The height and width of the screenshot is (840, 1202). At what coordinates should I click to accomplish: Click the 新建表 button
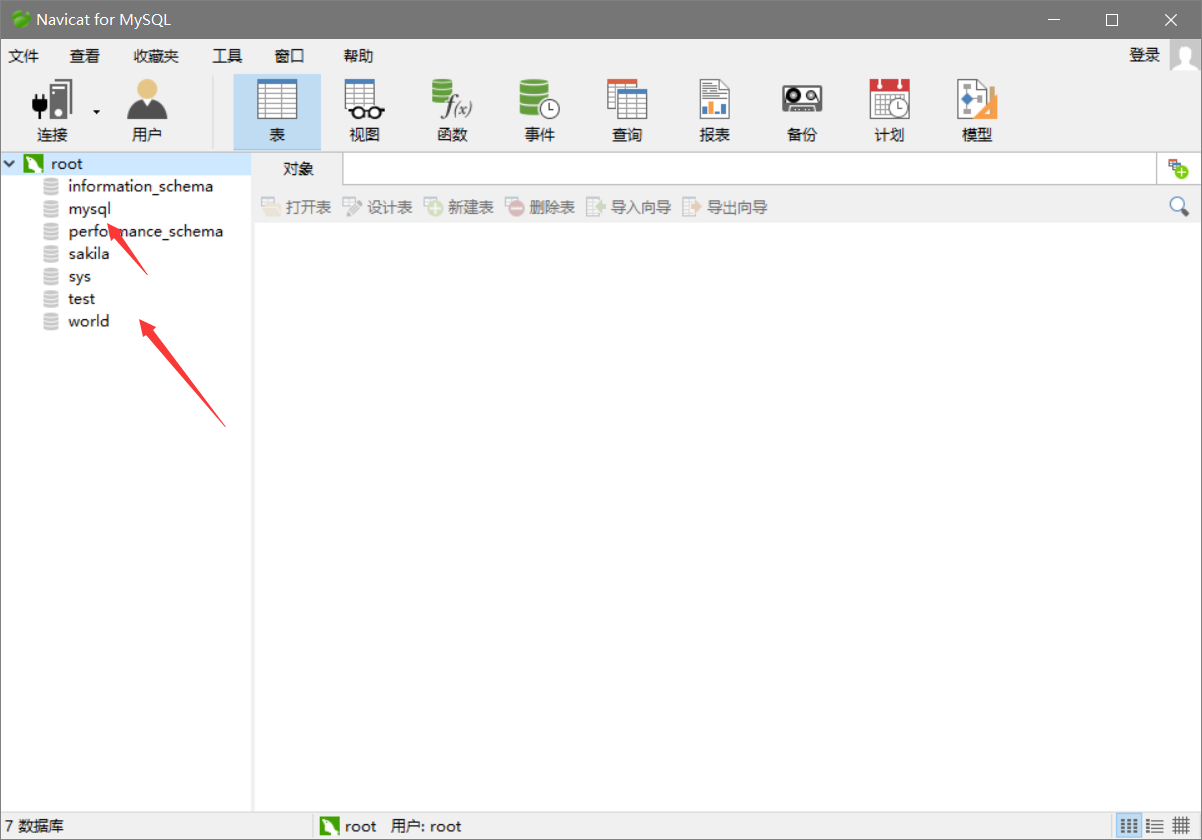click(x=459, y=207)
